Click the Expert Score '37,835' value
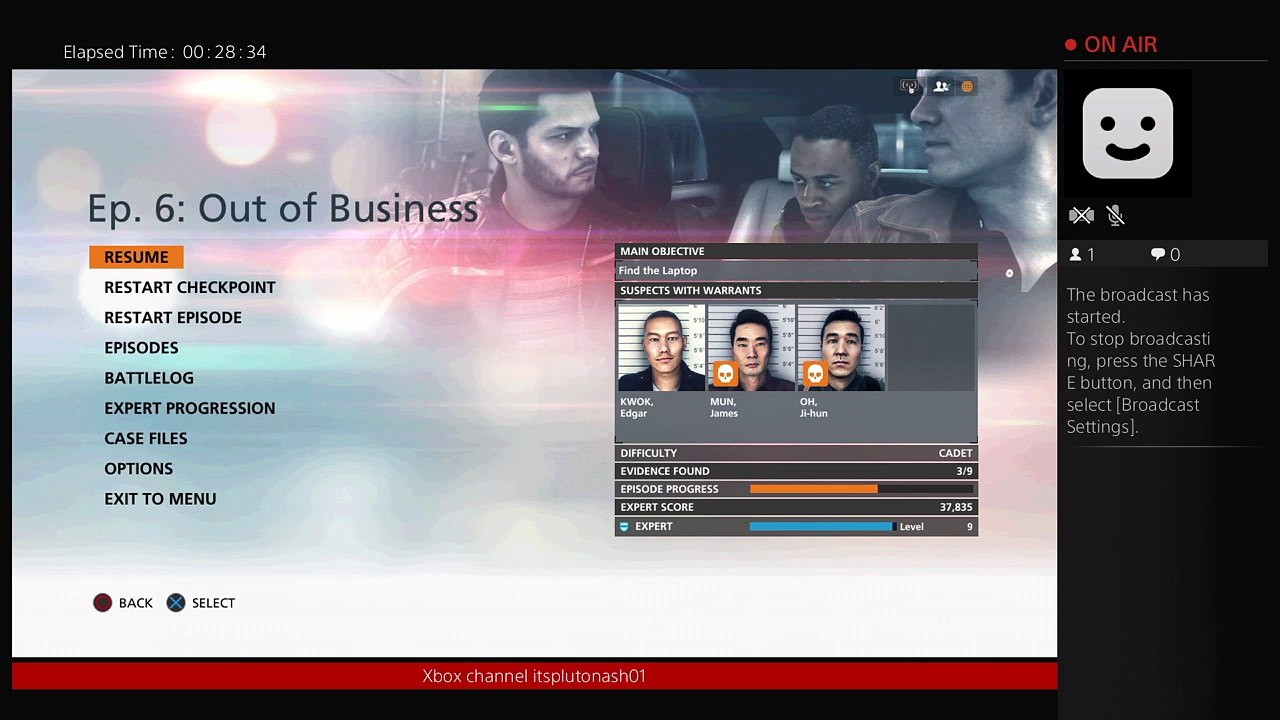Viewport: 1280px width, 720px height. pos(956,507)
